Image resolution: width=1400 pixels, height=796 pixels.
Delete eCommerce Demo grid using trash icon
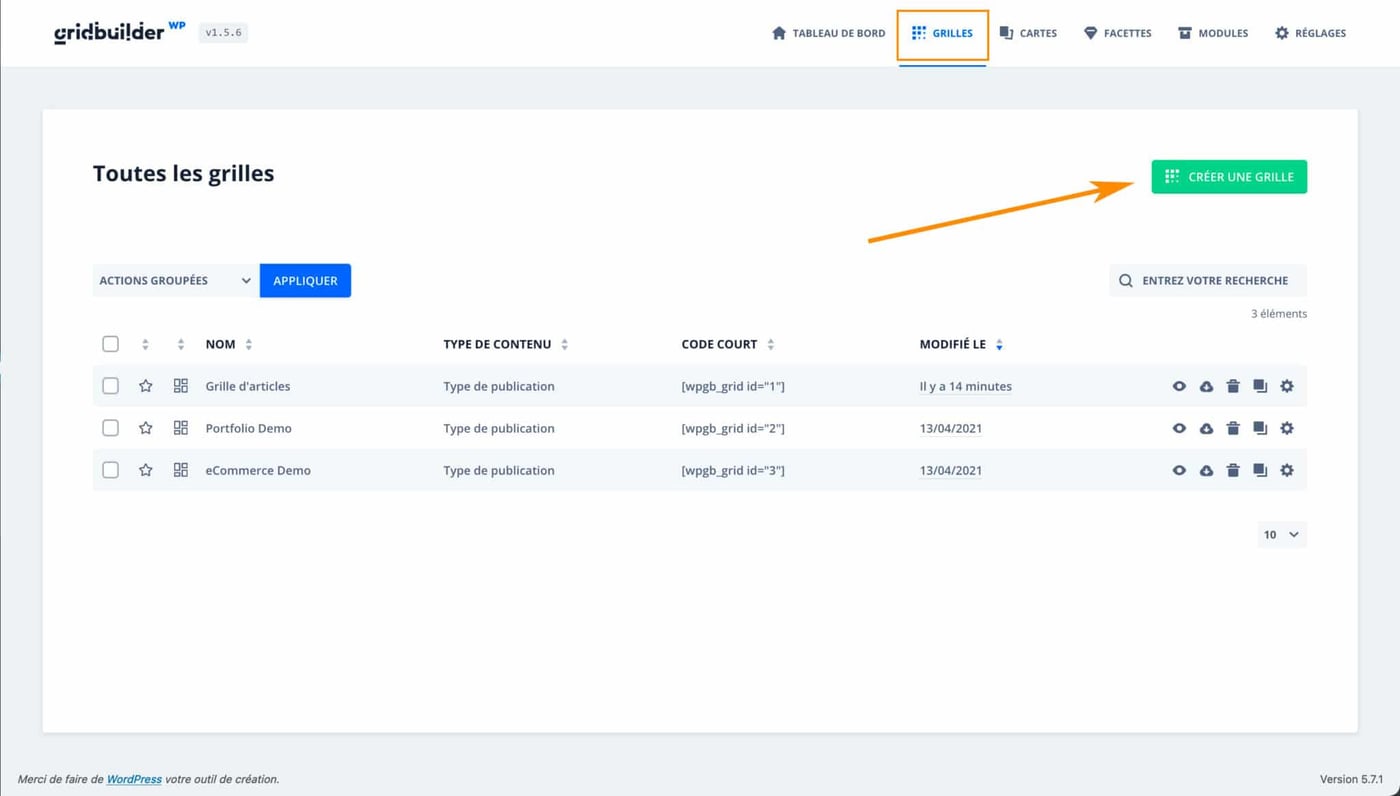point(1233,470)
